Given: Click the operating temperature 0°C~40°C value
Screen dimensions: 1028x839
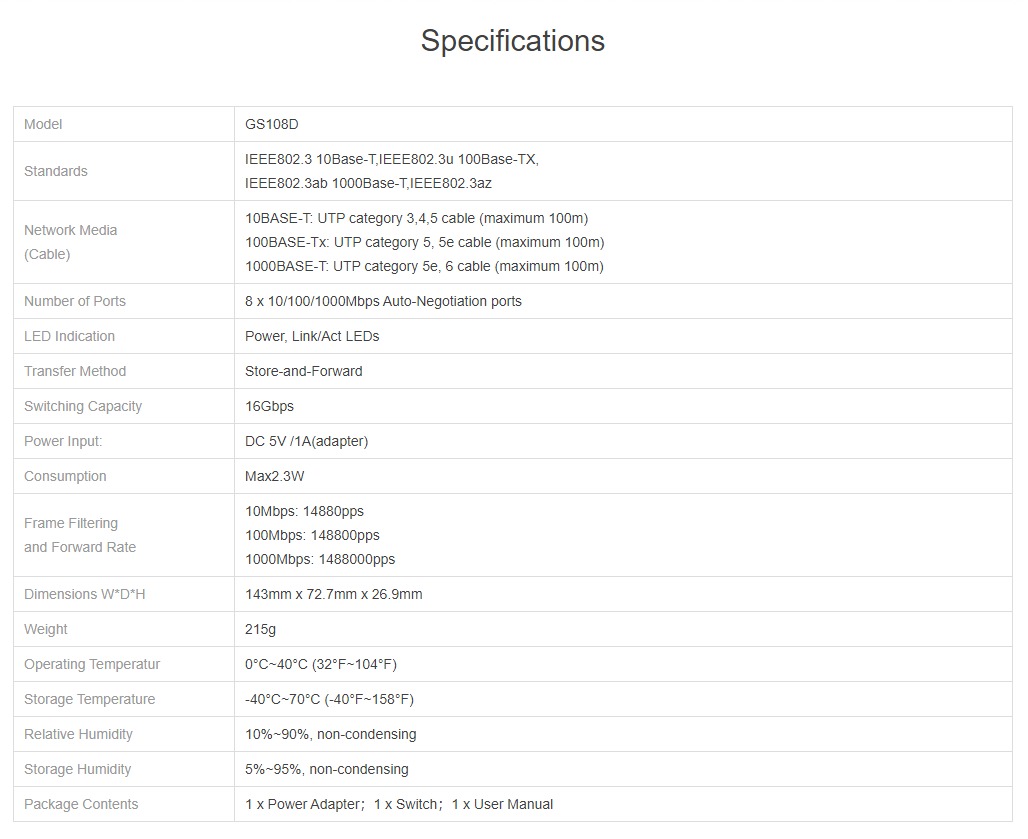Looking at the screenshot, I should pyautogui.click(x=321, y=664).
